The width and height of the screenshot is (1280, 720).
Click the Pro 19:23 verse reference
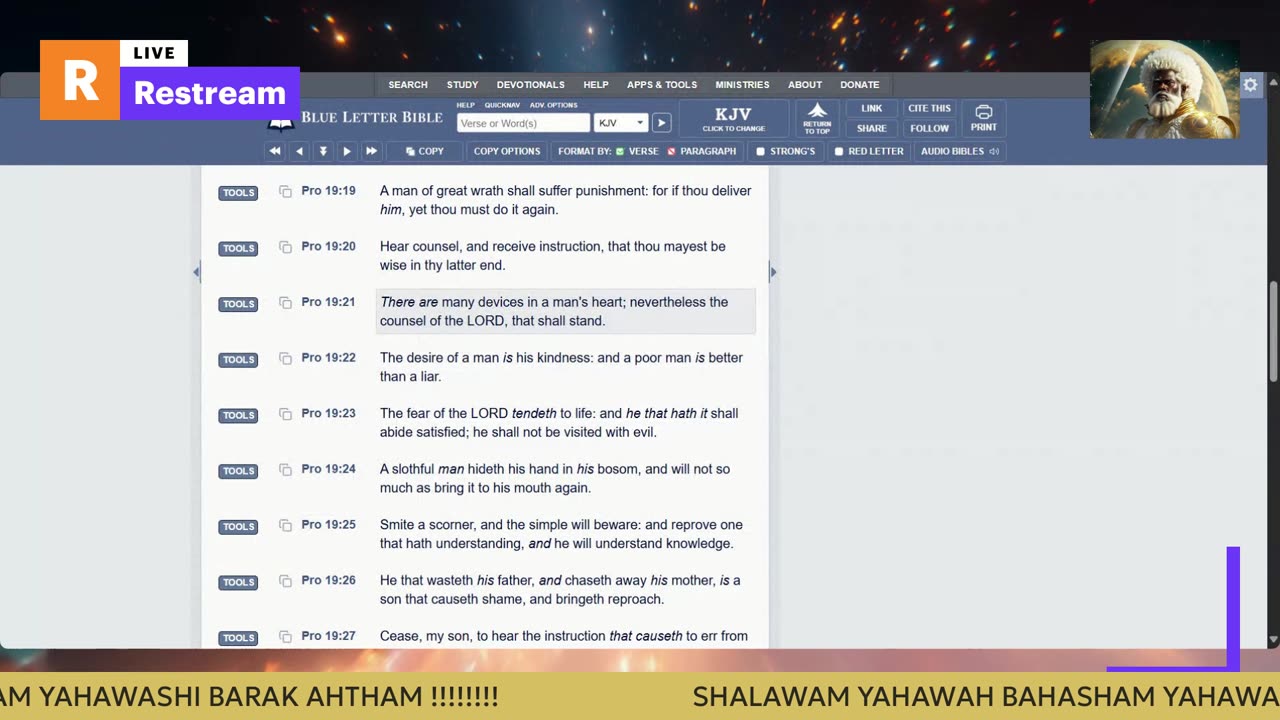(328, 413)
